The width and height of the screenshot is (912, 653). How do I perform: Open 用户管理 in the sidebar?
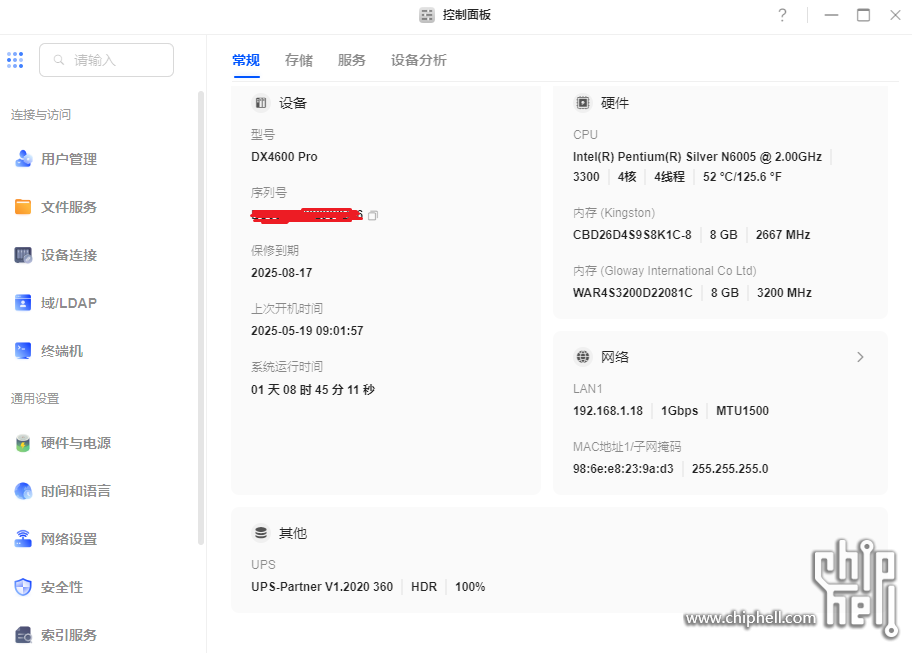69,159
